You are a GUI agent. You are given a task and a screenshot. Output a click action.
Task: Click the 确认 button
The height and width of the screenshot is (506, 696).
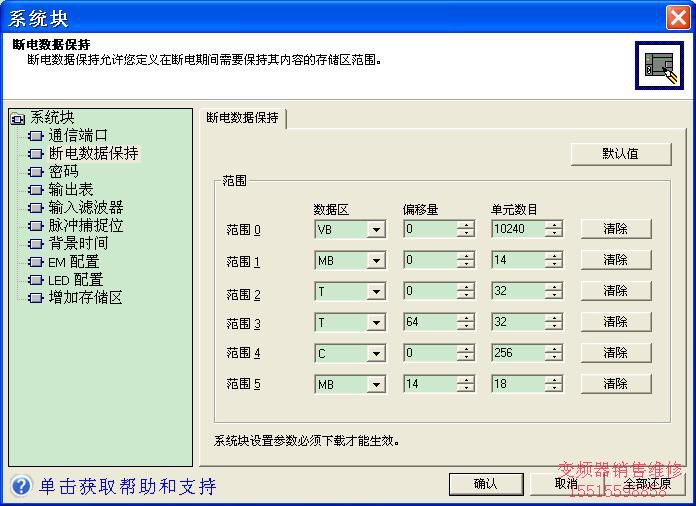coord(485,484)
